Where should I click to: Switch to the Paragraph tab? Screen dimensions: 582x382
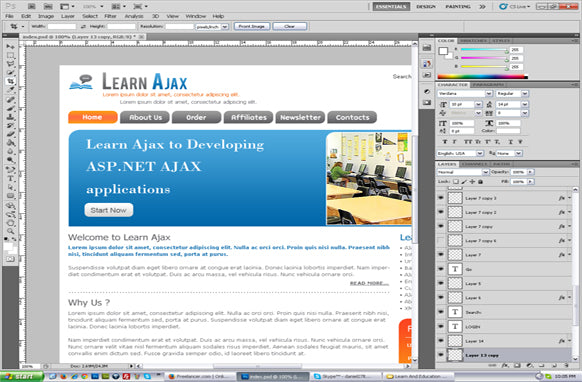pyautogui.click(x=489, y=85)
